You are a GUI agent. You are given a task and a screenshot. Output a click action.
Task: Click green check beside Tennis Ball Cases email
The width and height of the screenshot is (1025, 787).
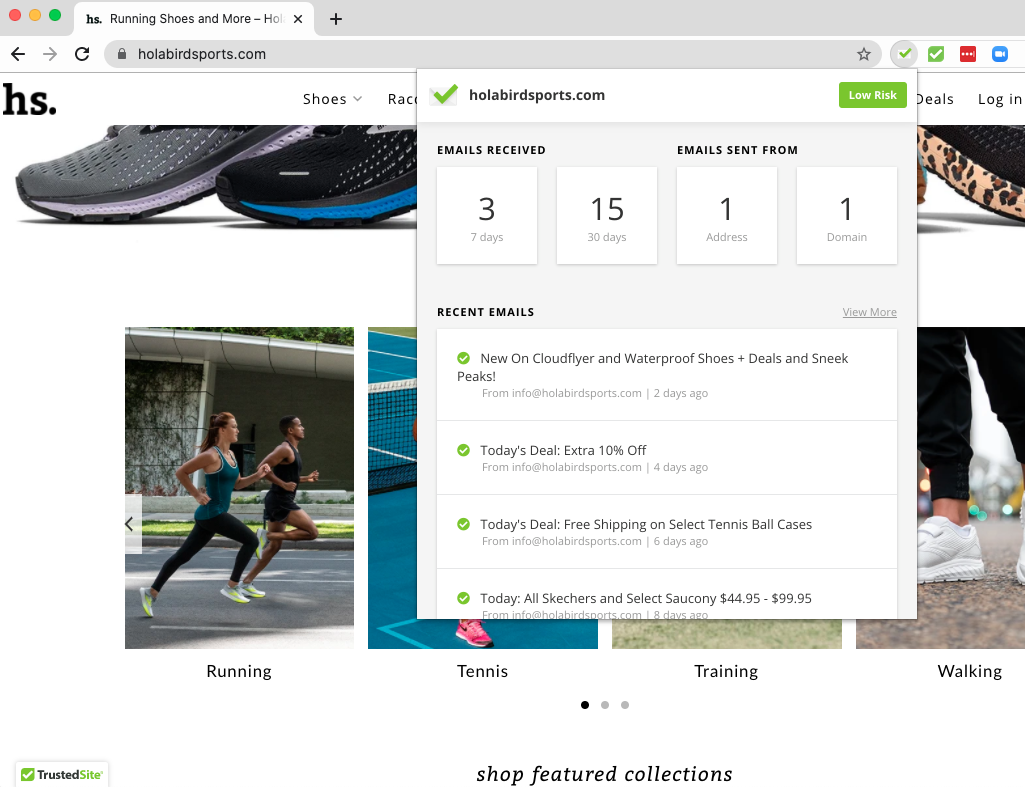[463, 524]
